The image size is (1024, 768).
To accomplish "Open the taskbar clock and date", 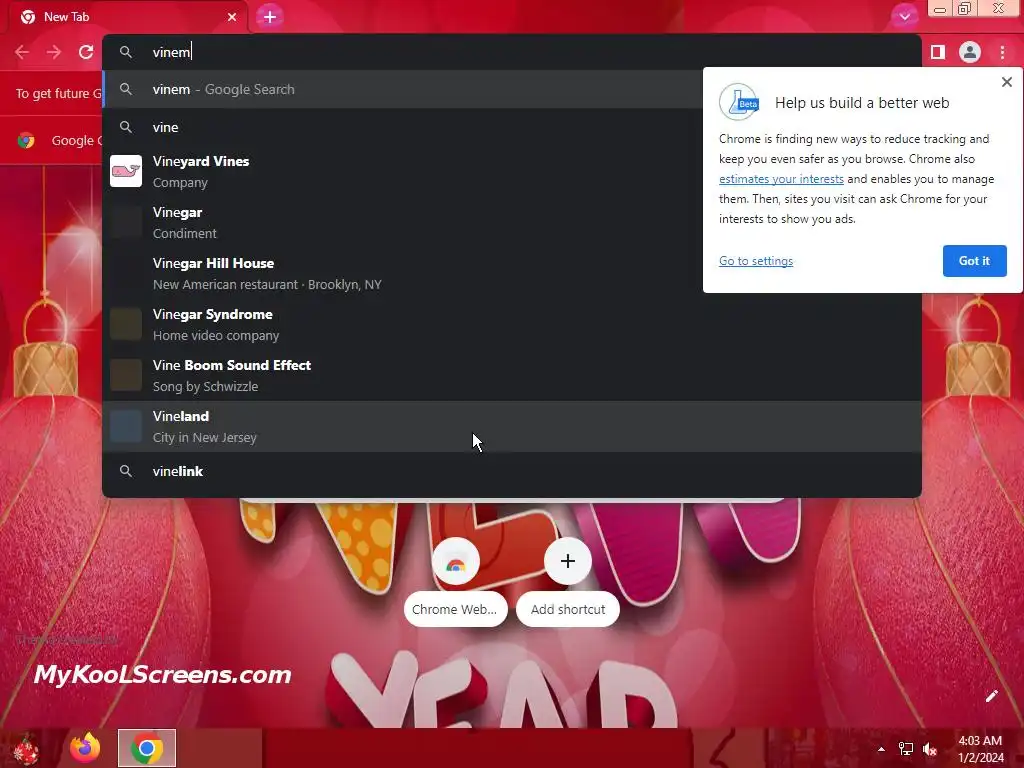I will (x=980, y=749).
